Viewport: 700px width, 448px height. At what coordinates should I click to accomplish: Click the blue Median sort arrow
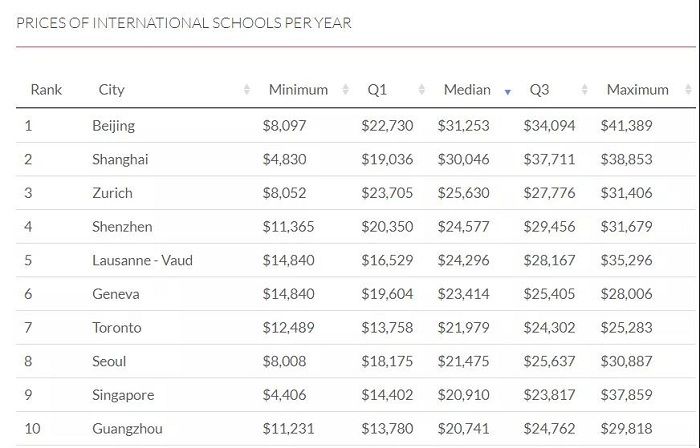(507, 92)
